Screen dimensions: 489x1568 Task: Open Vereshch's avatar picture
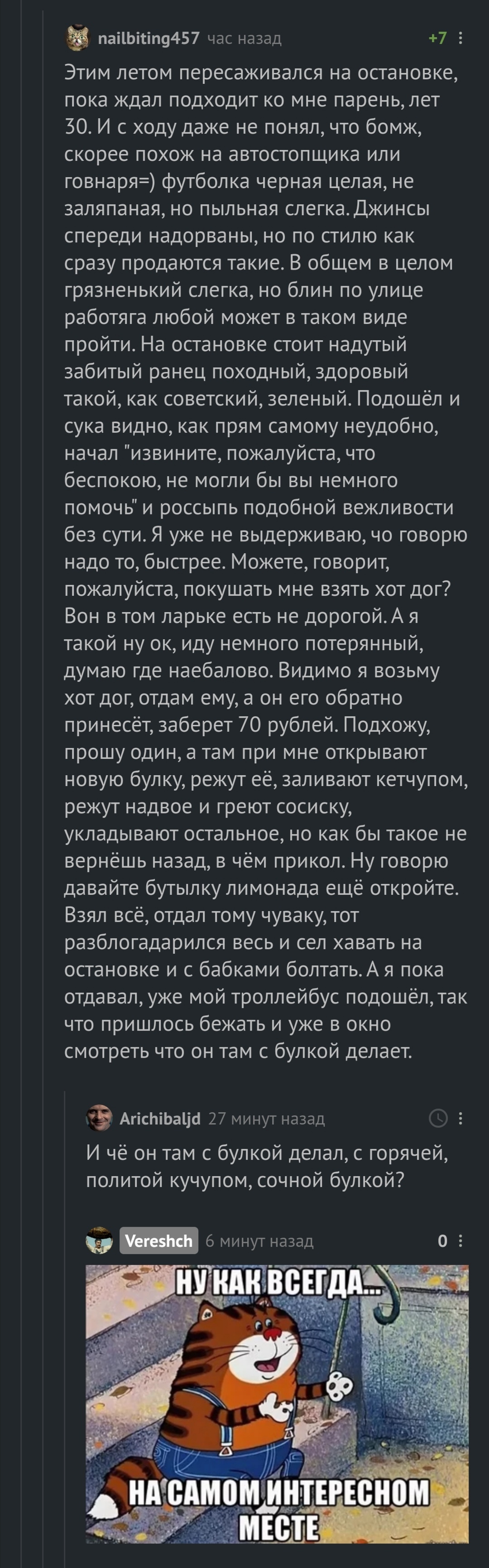(x=99, y=1240)
